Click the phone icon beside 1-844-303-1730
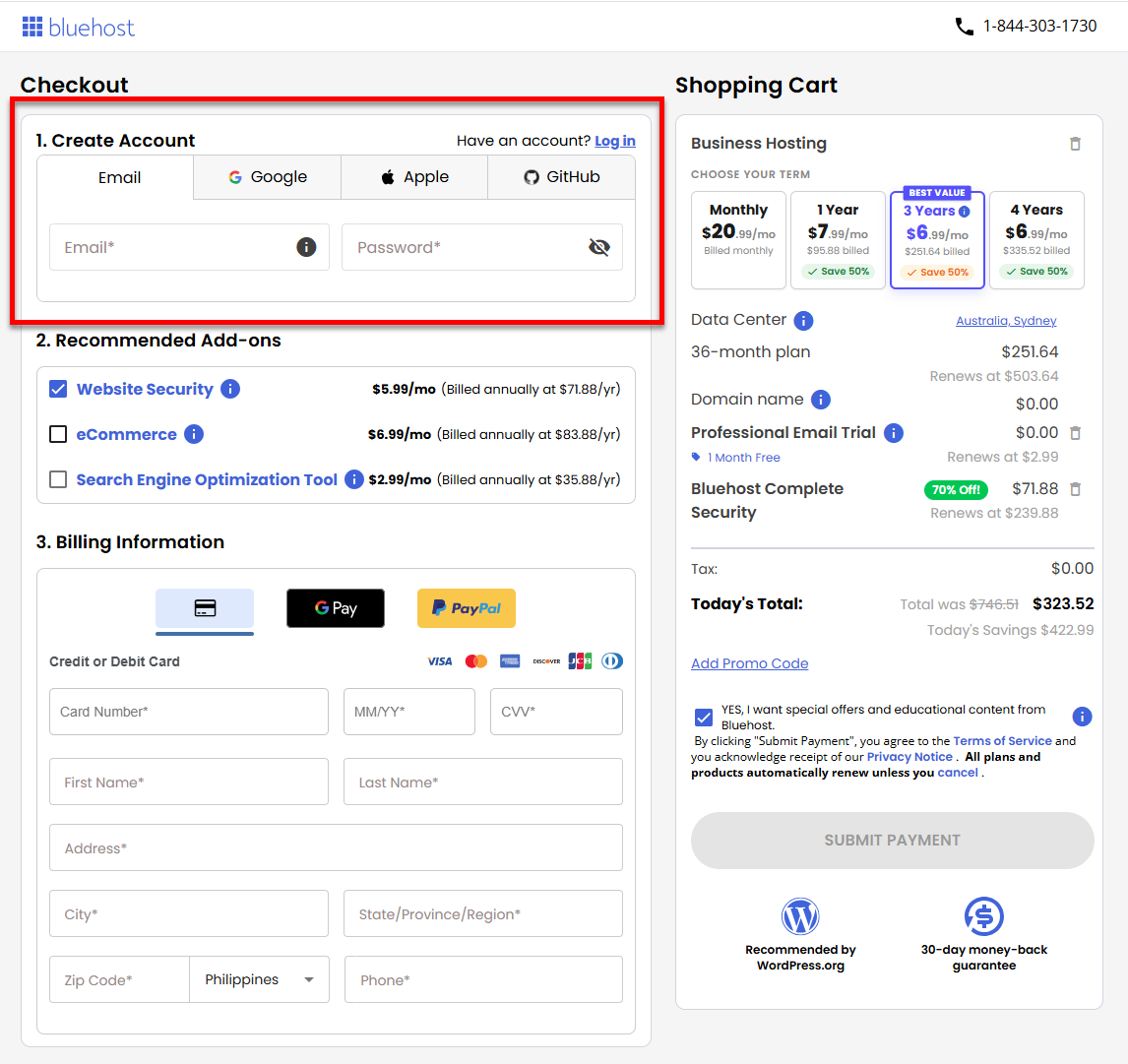1128x1064 pixels. point(964,27)
